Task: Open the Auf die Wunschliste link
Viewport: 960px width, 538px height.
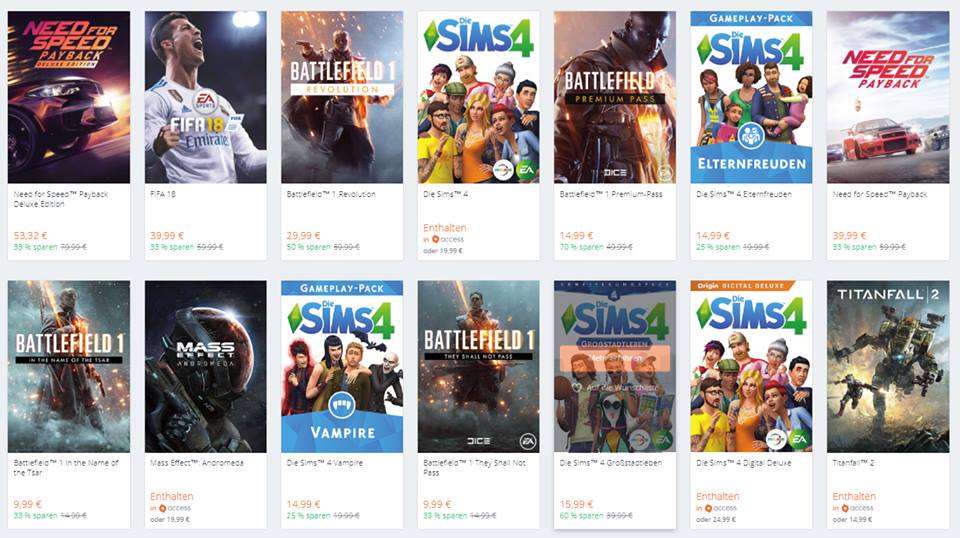Action: tap(623, 387)
